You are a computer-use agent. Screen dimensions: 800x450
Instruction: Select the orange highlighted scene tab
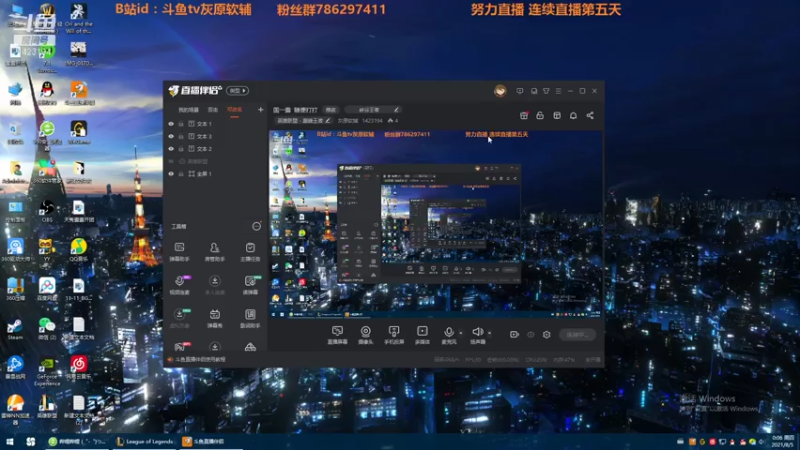click(234, 110)
